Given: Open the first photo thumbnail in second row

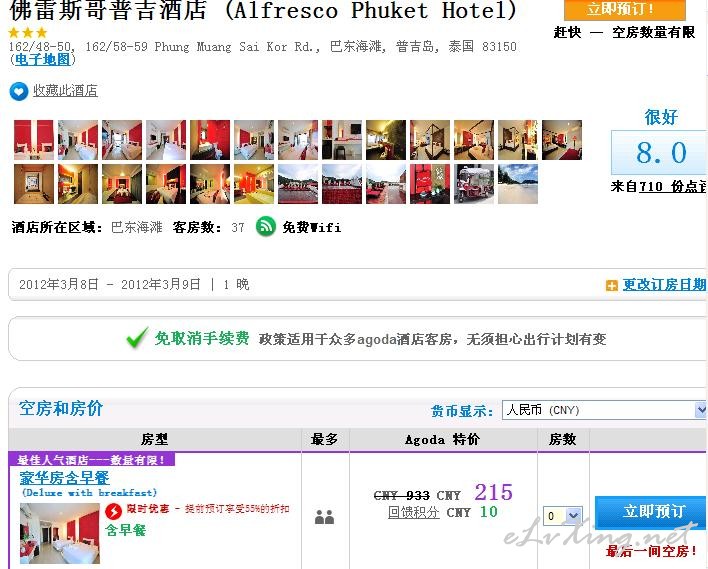Looking at the screenshot, I should 34,184.
